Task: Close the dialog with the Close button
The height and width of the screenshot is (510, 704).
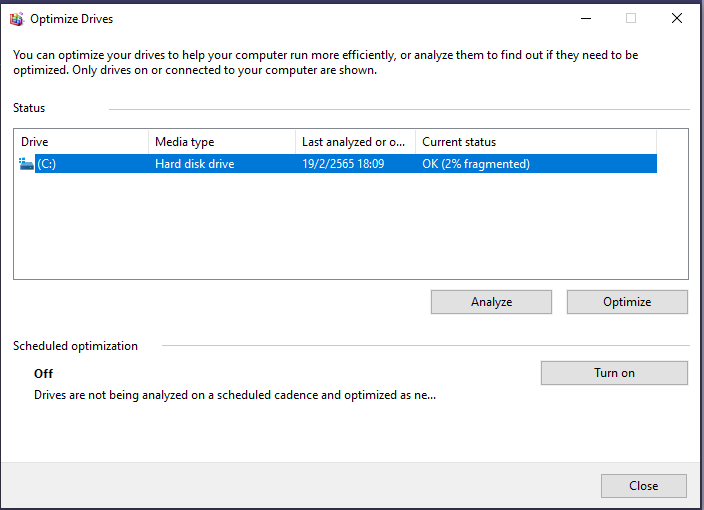Action: click(644, 486)
